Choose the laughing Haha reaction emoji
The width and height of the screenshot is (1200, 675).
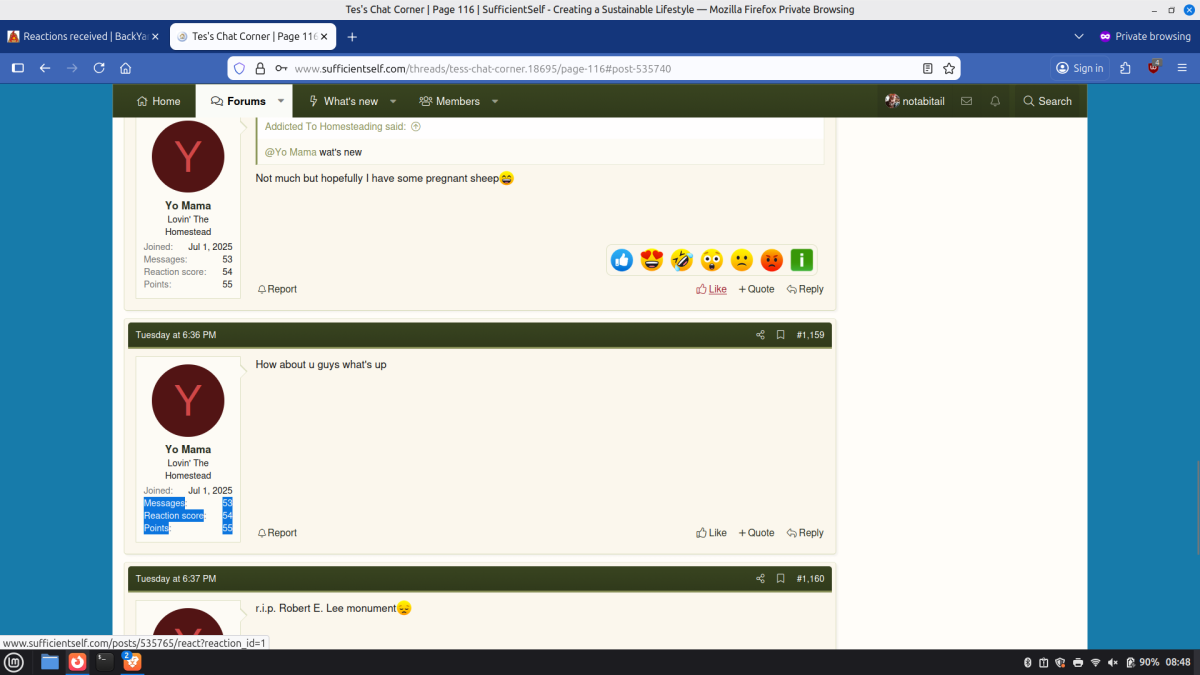682,261
